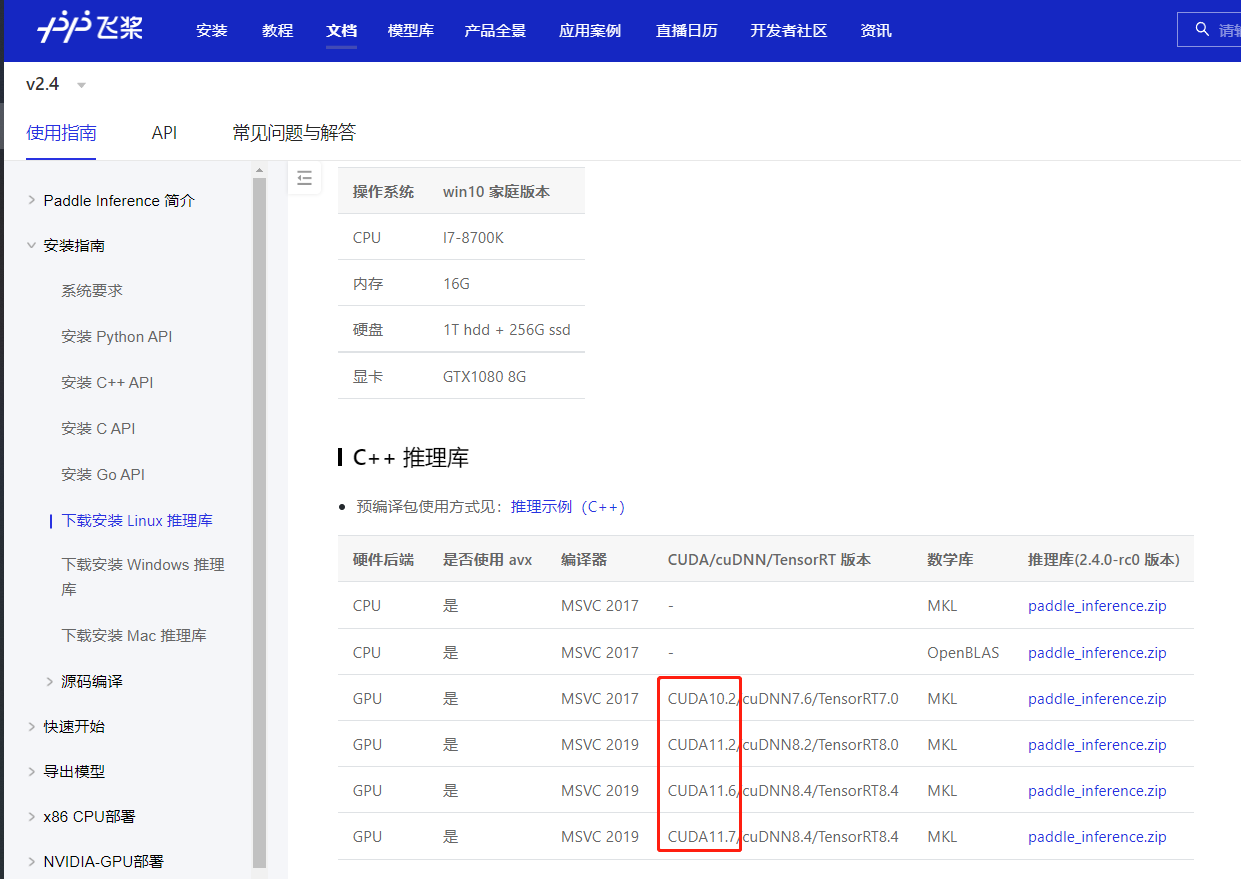
Task: Open 安装 Go API page
Action: 103,474
